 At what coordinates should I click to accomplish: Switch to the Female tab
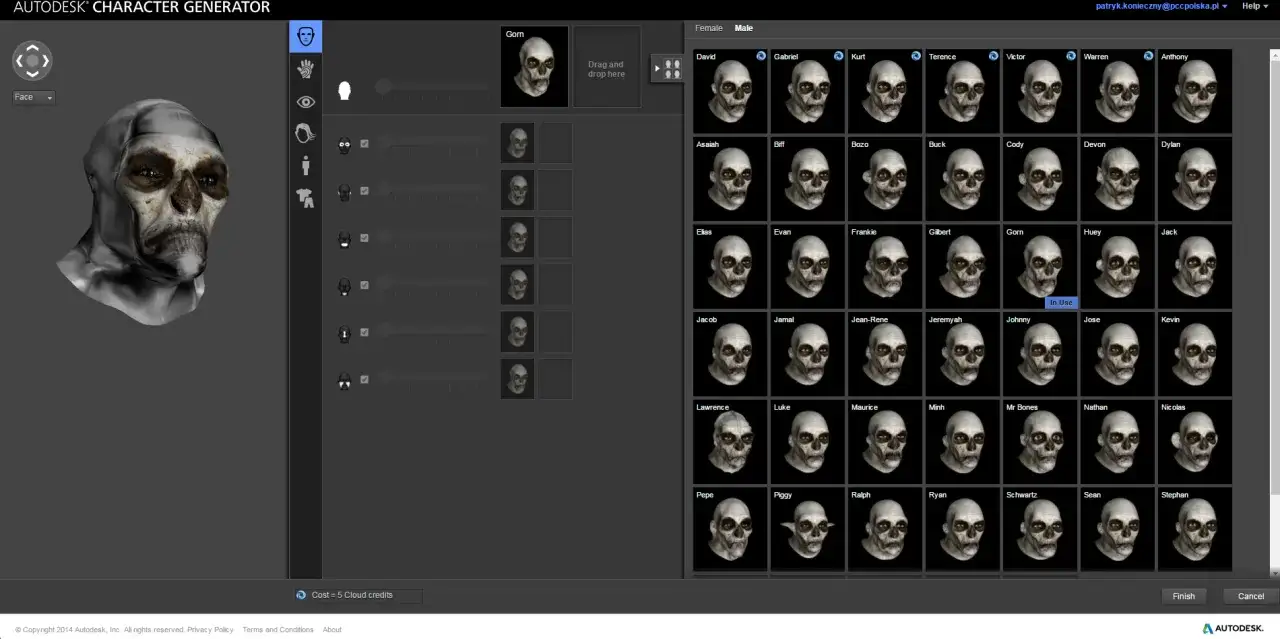[709, 28]
